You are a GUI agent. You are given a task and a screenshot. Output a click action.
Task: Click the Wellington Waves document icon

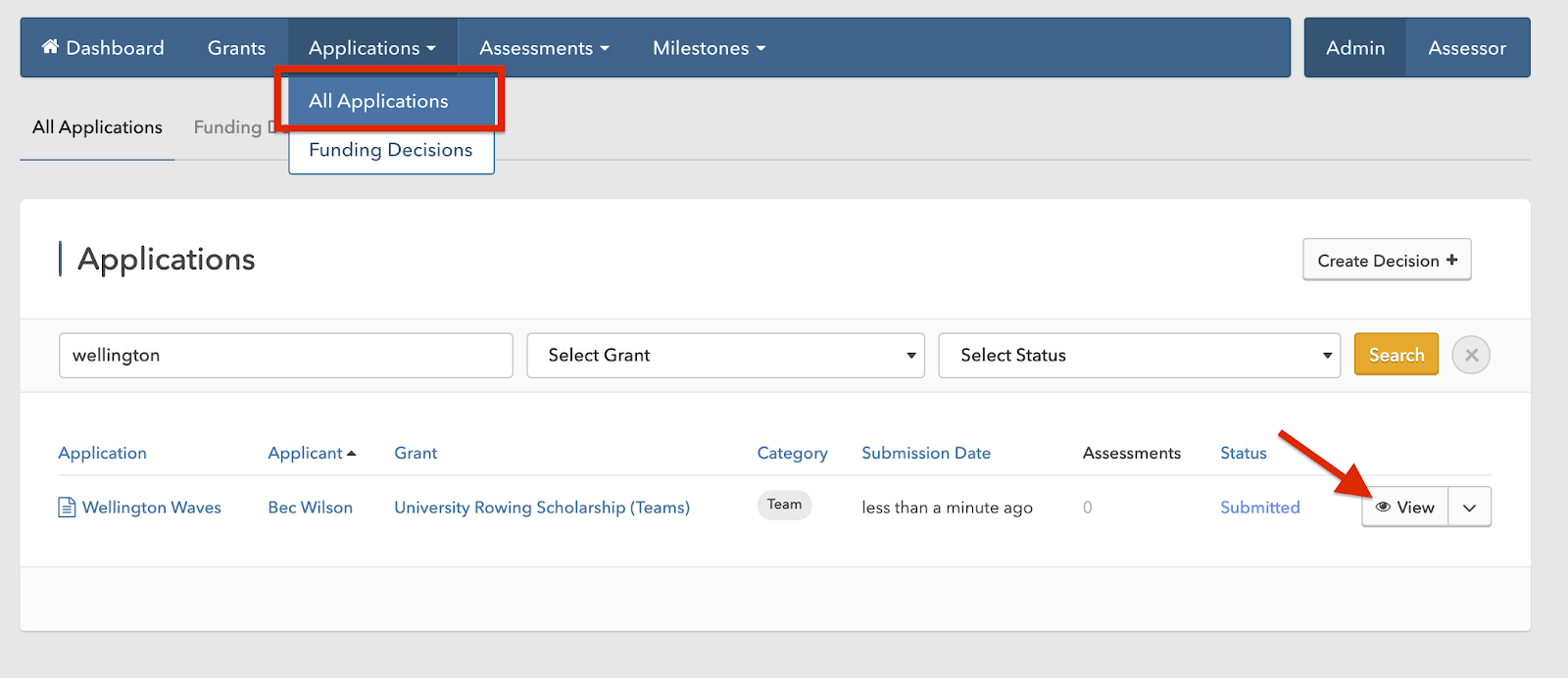click(67, 508)
